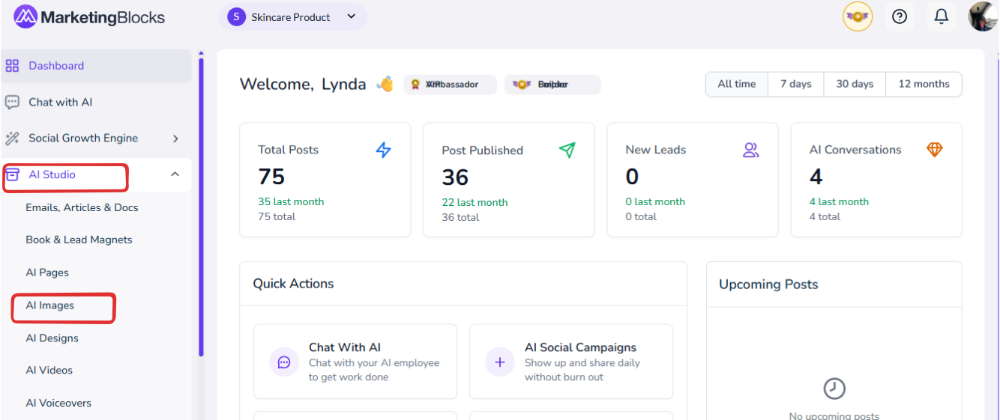Viewport: 1000px width, 420px height.
Task: Click the AI Conversations diamond icon
Action: 934,150
